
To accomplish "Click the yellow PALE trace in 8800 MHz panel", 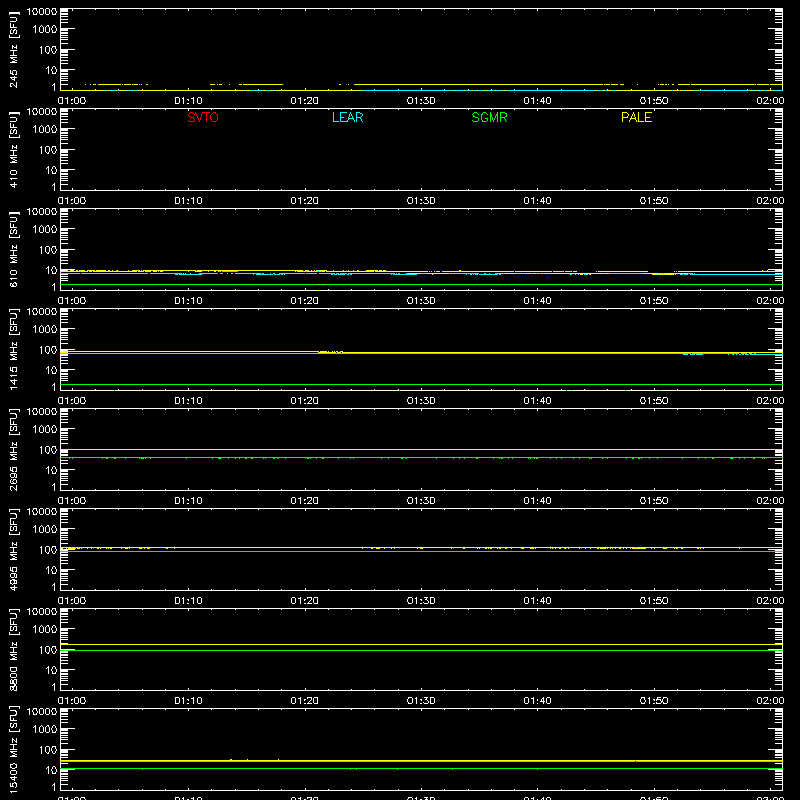I will [421, 644].
